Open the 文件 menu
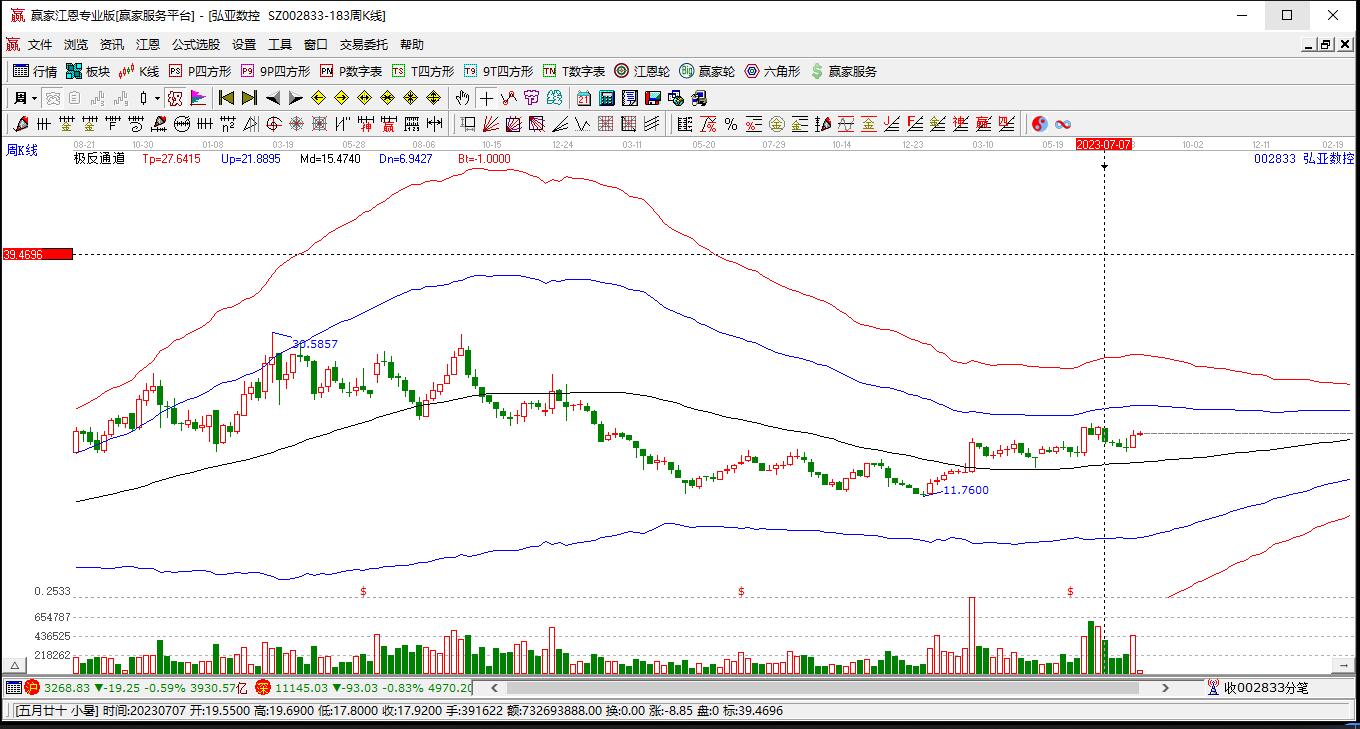The width and height of the screenshot is (1360, 729). coord(40,45)
